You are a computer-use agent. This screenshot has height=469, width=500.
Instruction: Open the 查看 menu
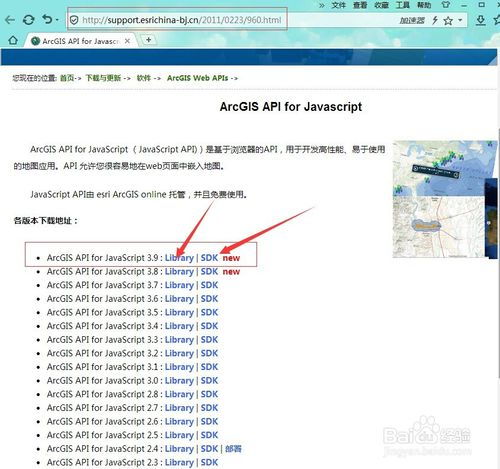point(360,5)
